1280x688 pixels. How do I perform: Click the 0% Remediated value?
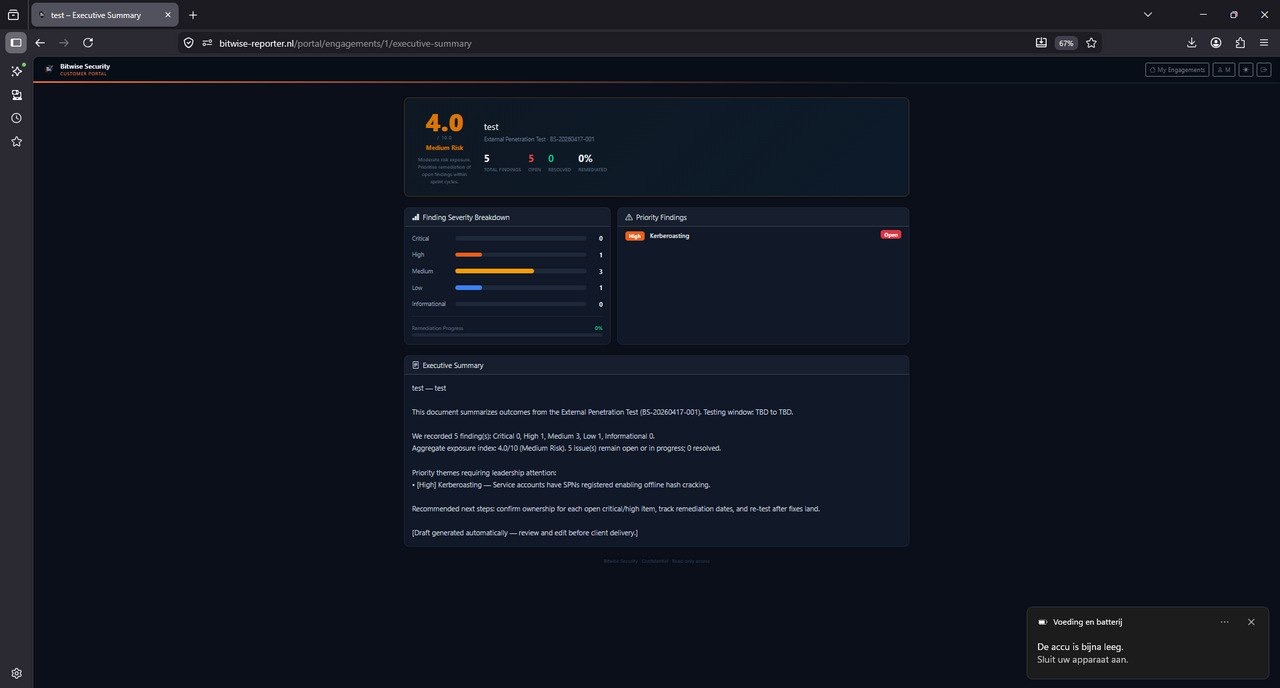tap(585, 158)
